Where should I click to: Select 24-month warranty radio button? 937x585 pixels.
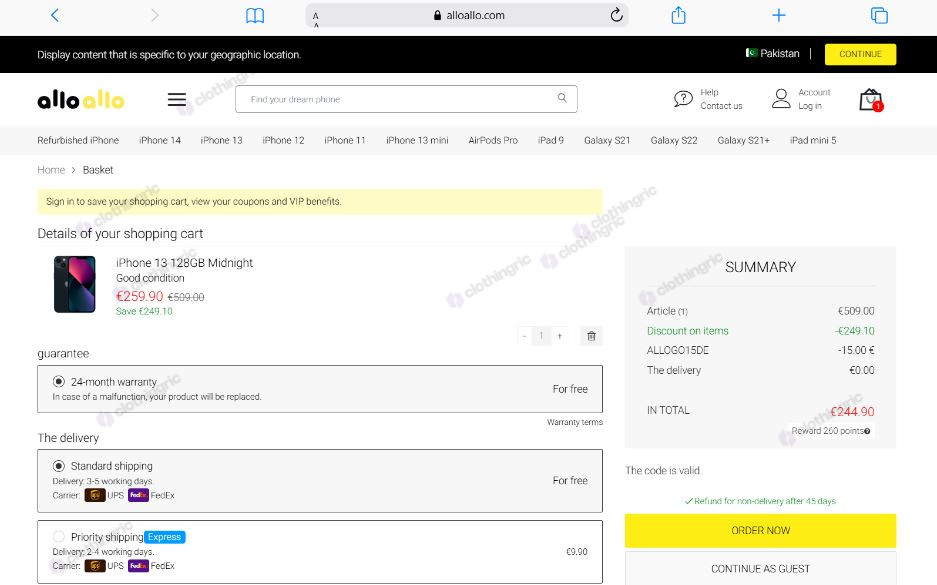tap(59, 381)
